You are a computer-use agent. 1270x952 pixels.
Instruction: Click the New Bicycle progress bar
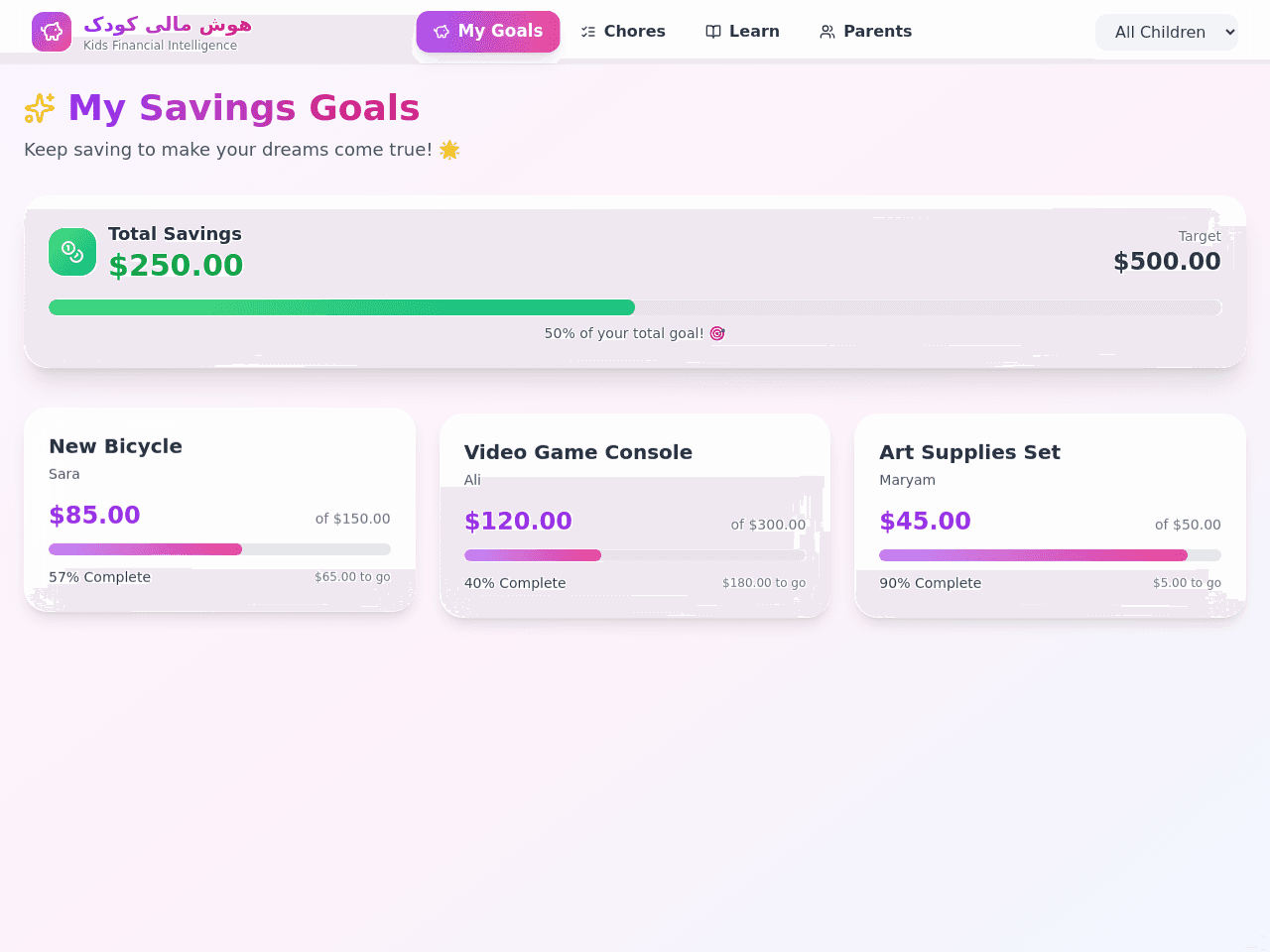(219, 549)
